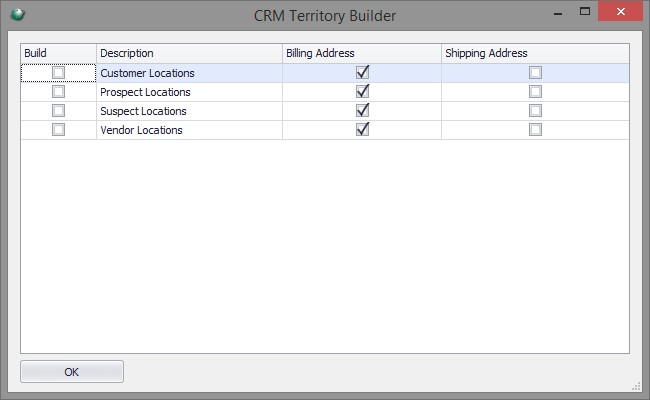Minimize the CRM Territory Builder window
The image size is (650, 400).
558,12
